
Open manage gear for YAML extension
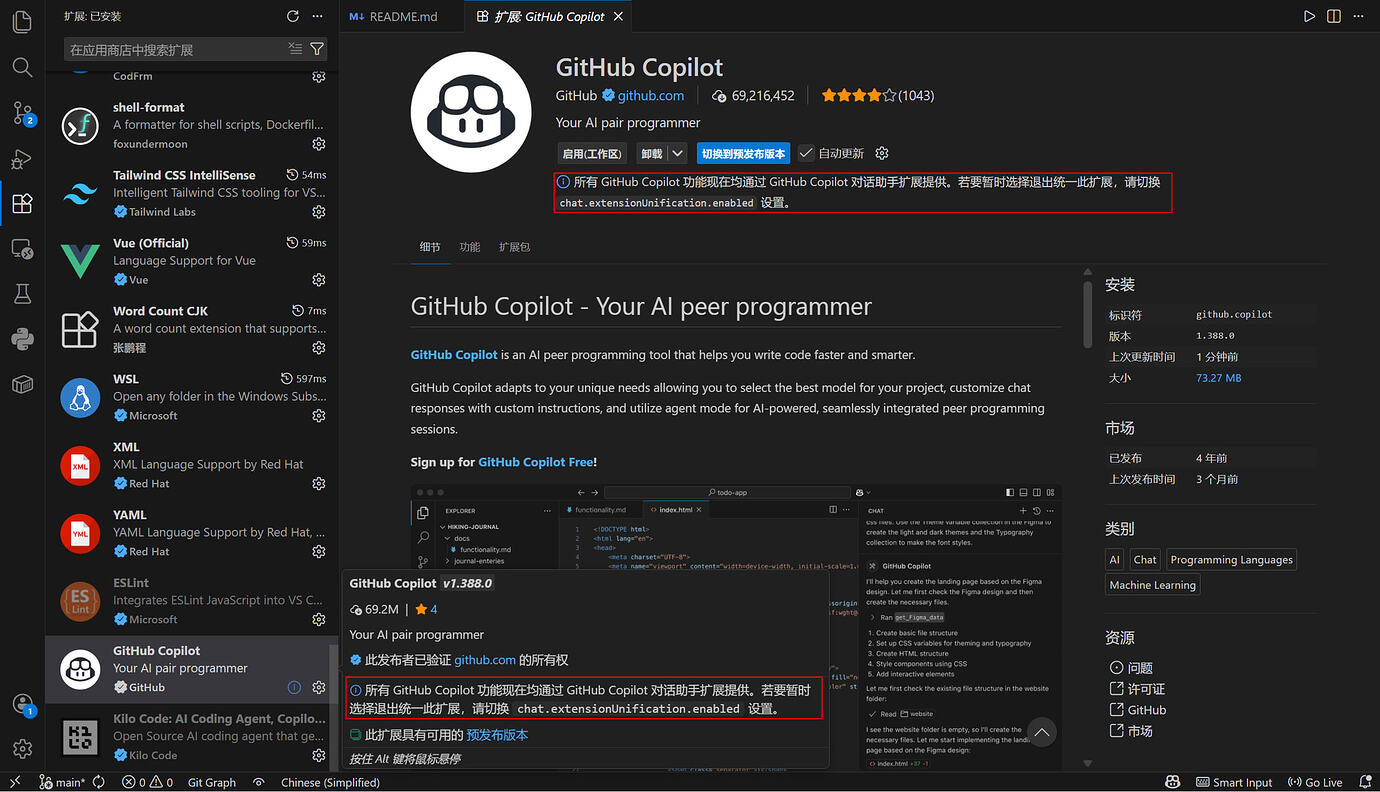coord(319,552)
